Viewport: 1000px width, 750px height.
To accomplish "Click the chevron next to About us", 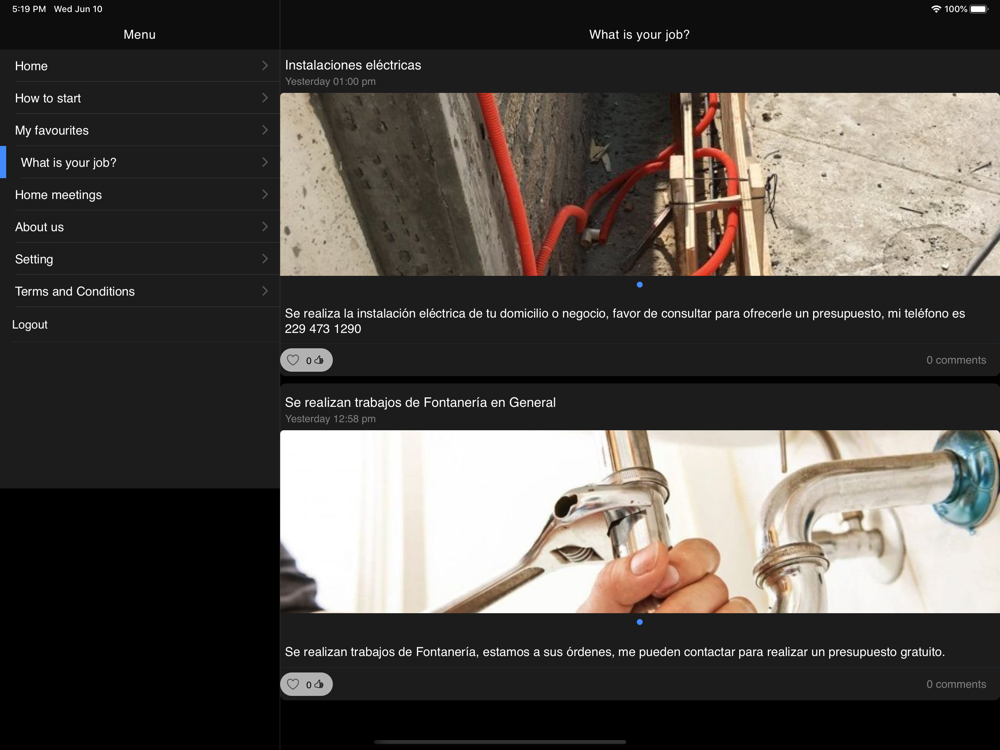I will pyautogui.click(x=265, y=227).
